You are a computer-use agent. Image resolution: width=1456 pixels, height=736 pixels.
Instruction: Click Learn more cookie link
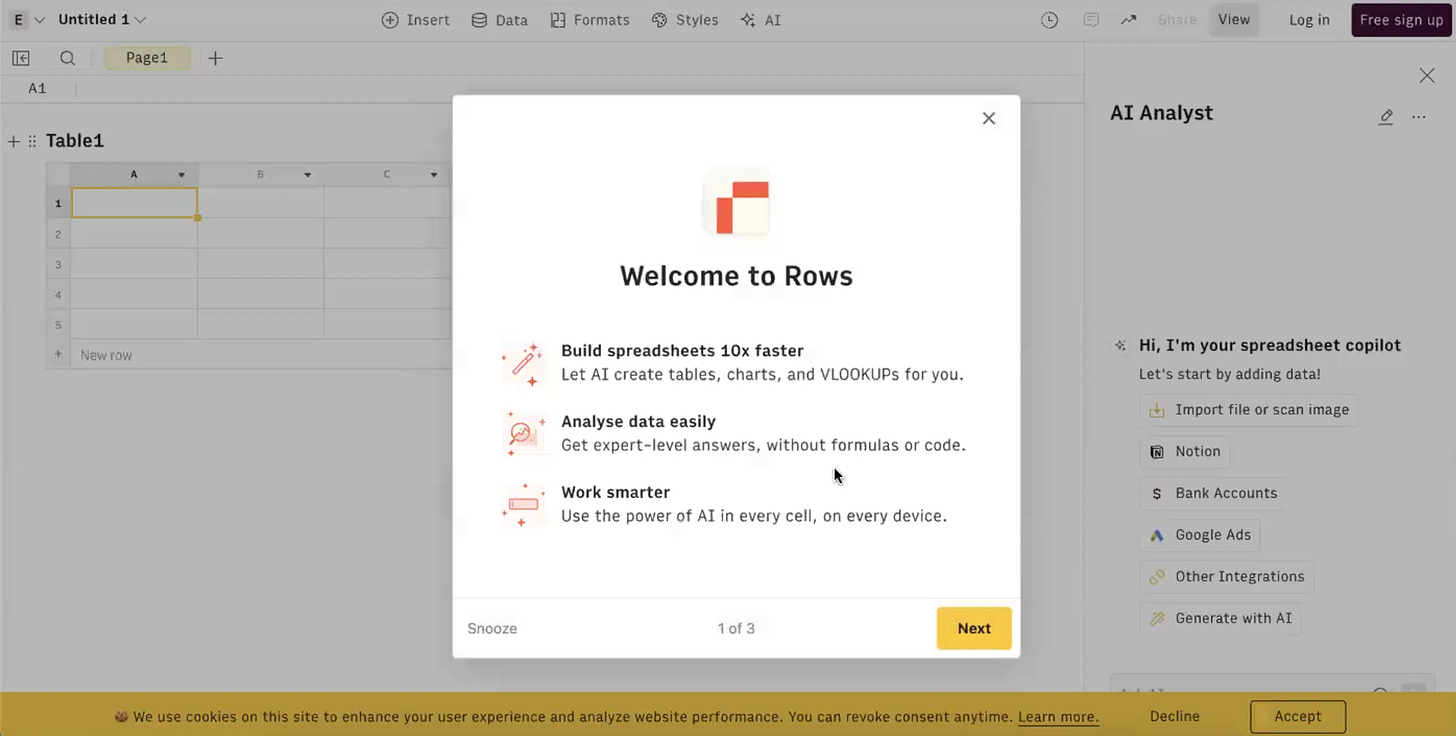pos(1058,717)
